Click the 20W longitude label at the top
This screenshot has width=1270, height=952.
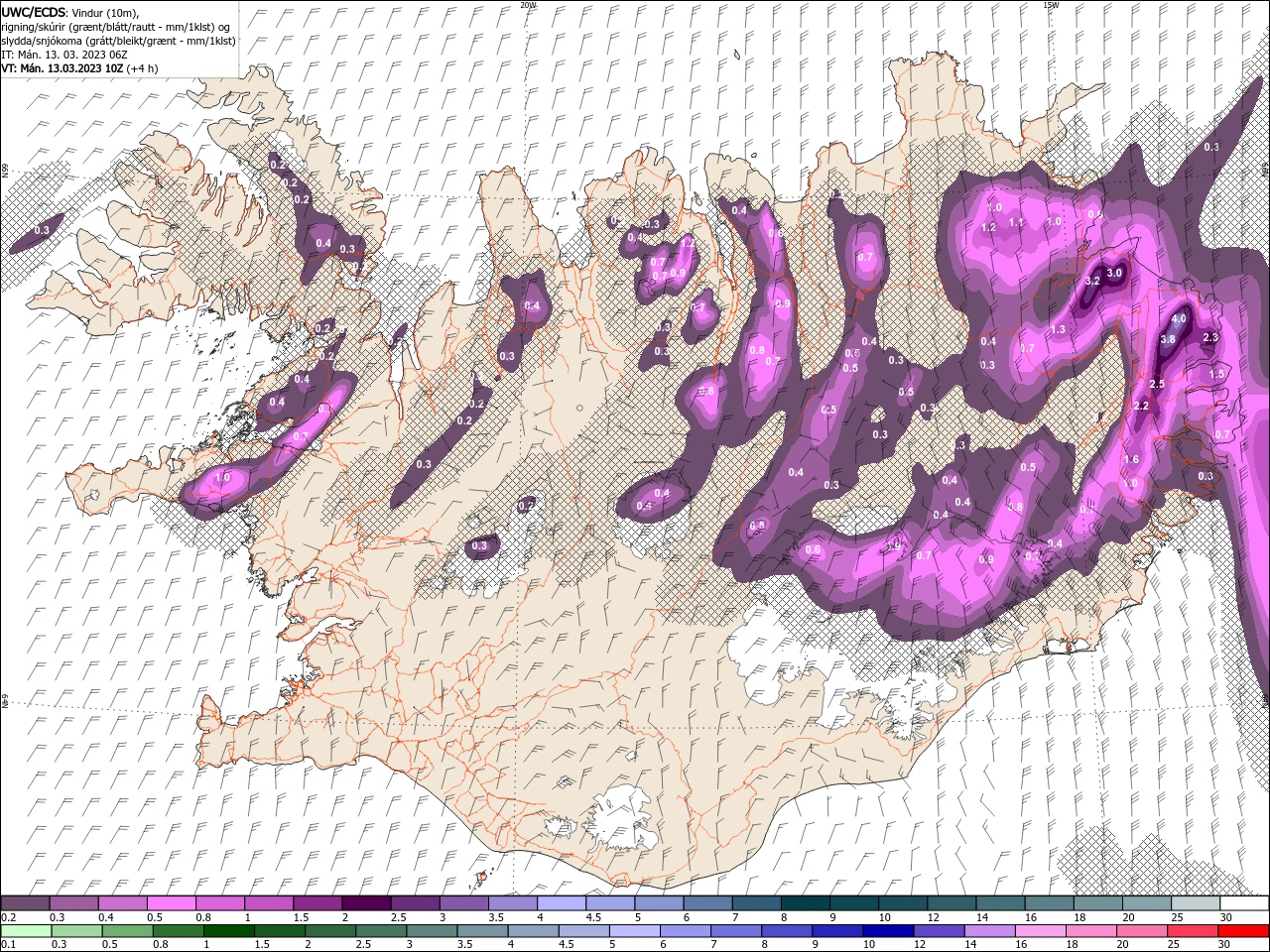coord(528,5)
